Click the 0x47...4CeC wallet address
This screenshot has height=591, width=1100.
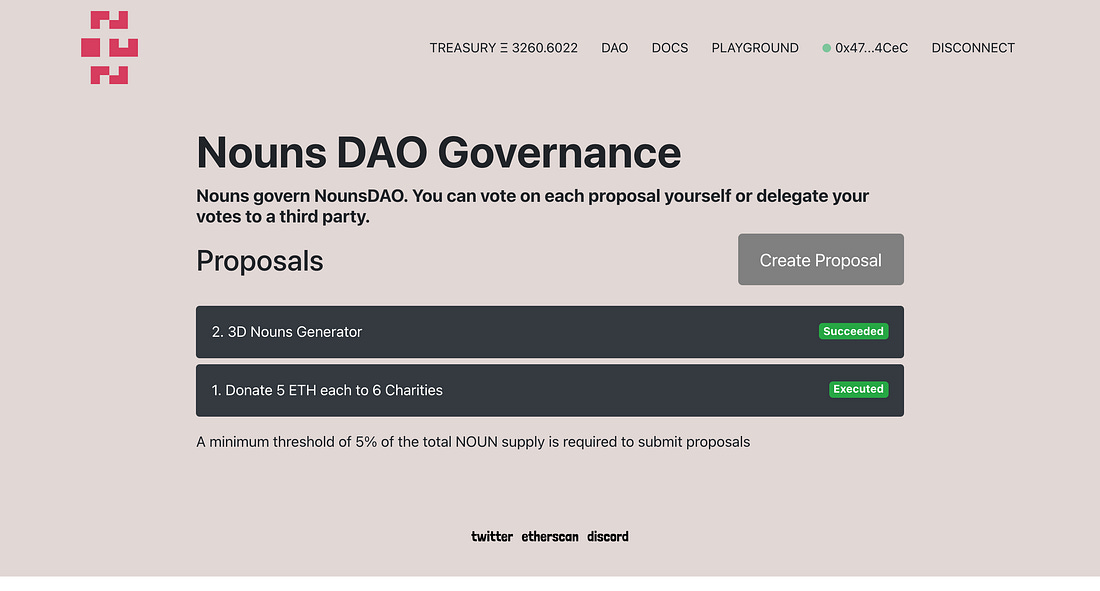(x=871, y=48)
